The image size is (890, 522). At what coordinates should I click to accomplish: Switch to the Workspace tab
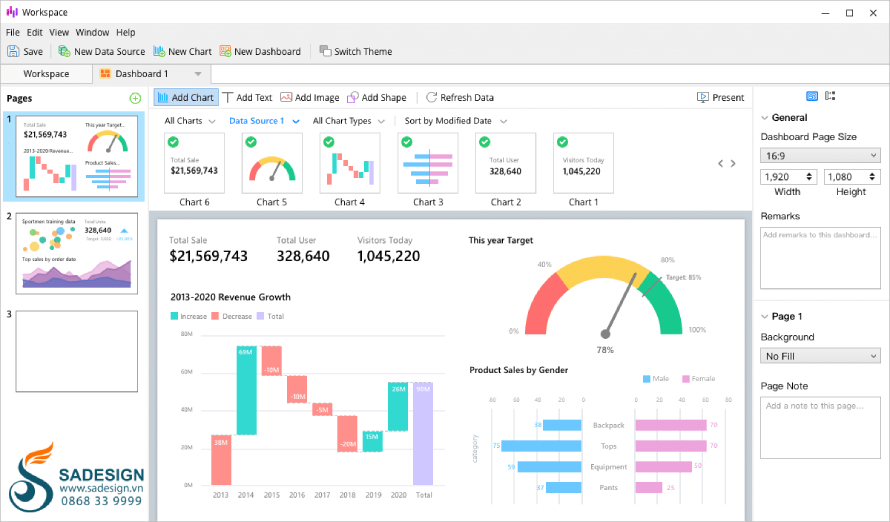[x=46, y=74]
